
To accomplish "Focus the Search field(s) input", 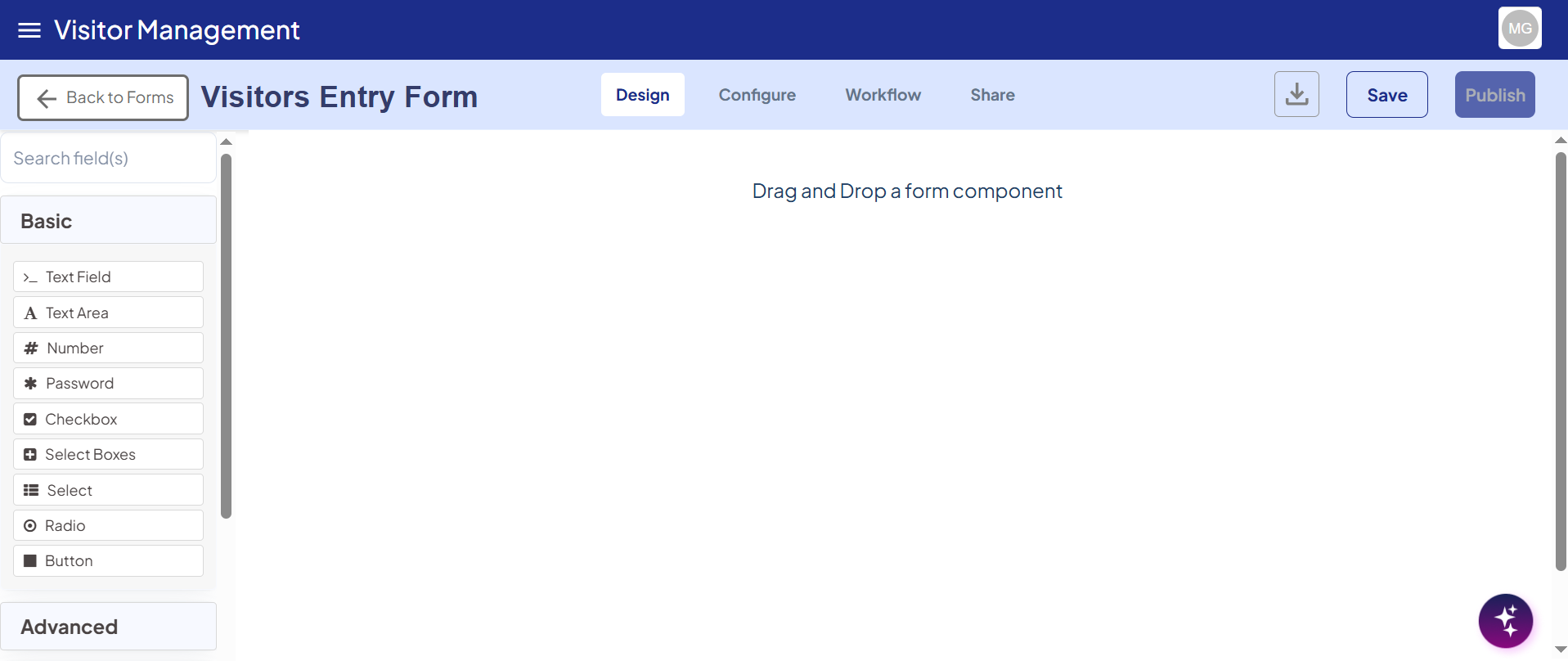I will 108,159.
